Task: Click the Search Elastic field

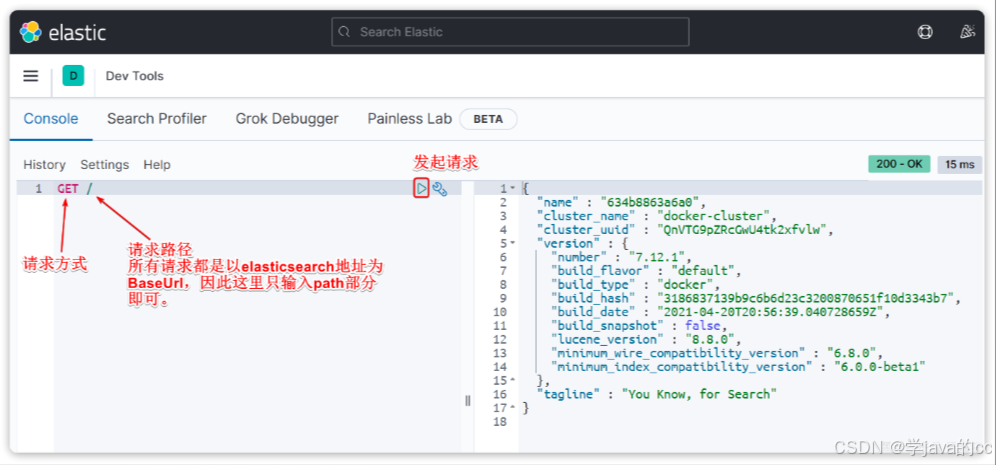Action: point(510,32)
